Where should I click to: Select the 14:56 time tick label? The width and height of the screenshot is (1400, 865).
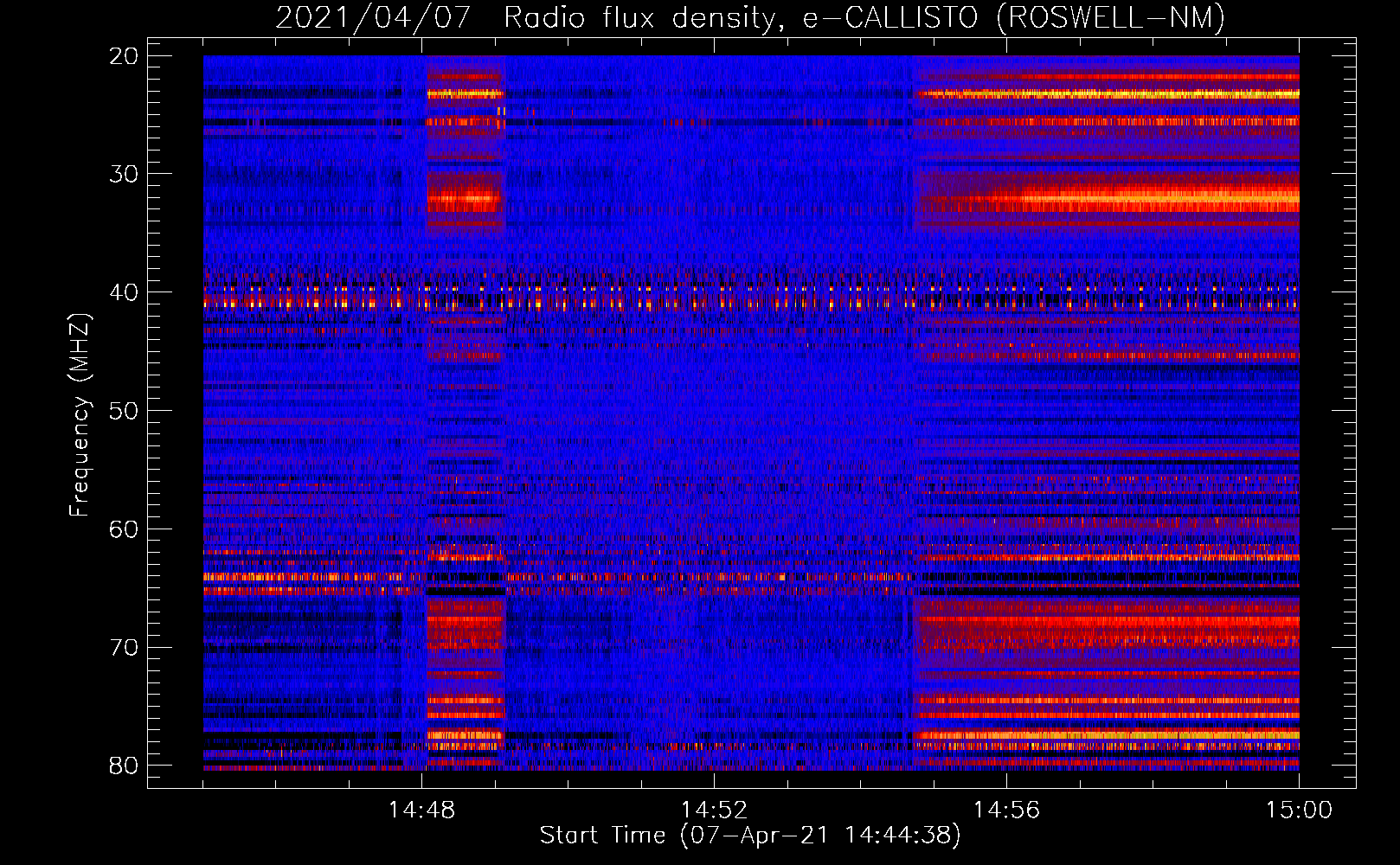pos(1006,811)
